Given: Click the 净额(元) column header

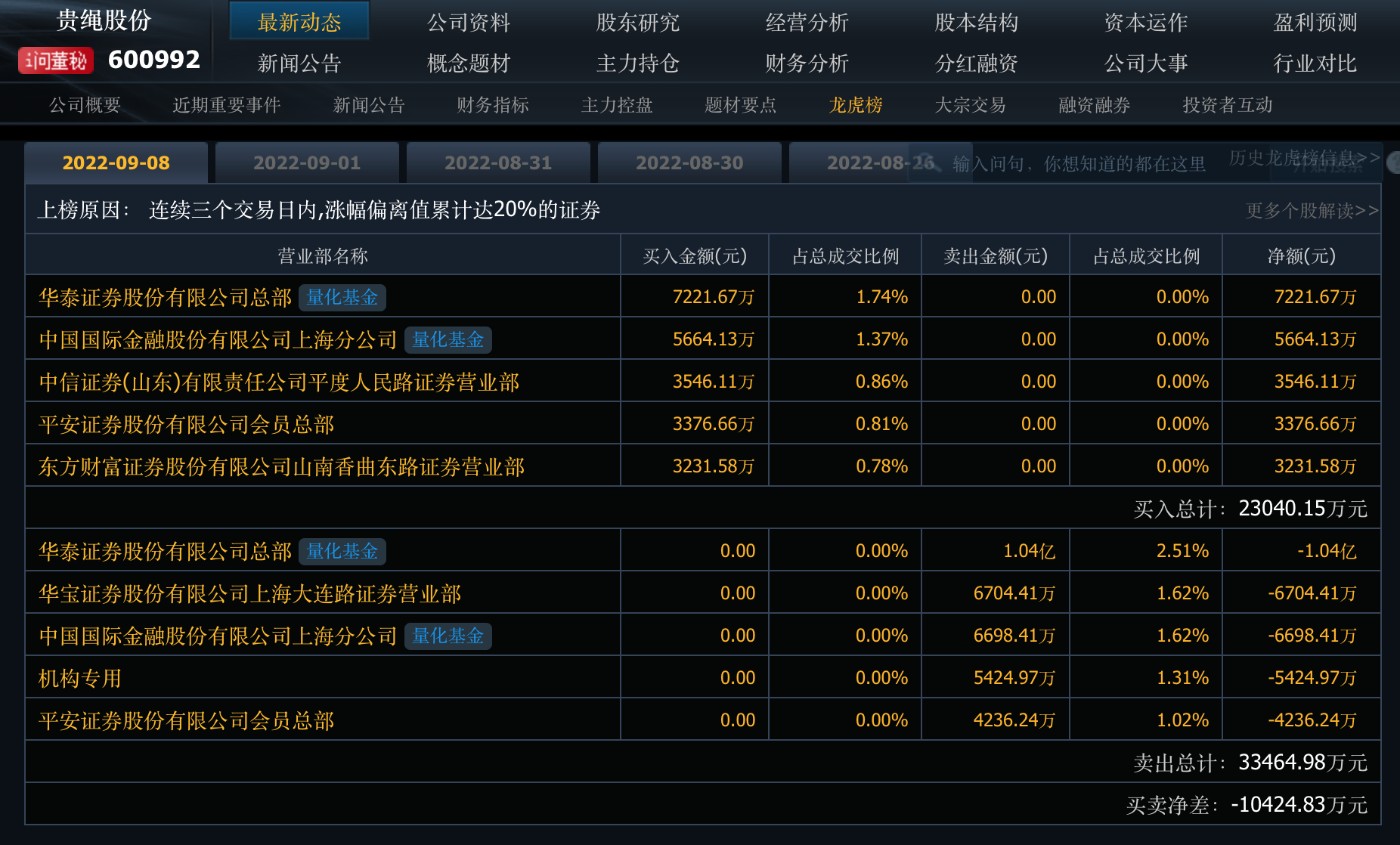Looking at the screenshot, I should (1302, 255).
